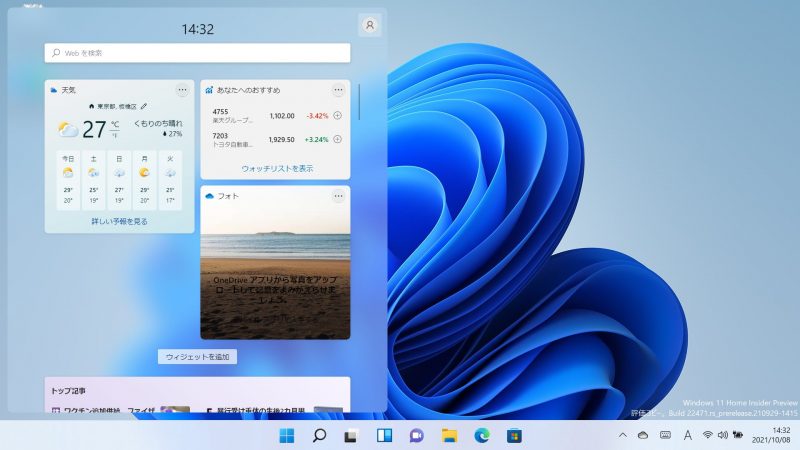Click the -3.42% change value
The height and width of the screenshot is (450, 800).
(317, 116)
